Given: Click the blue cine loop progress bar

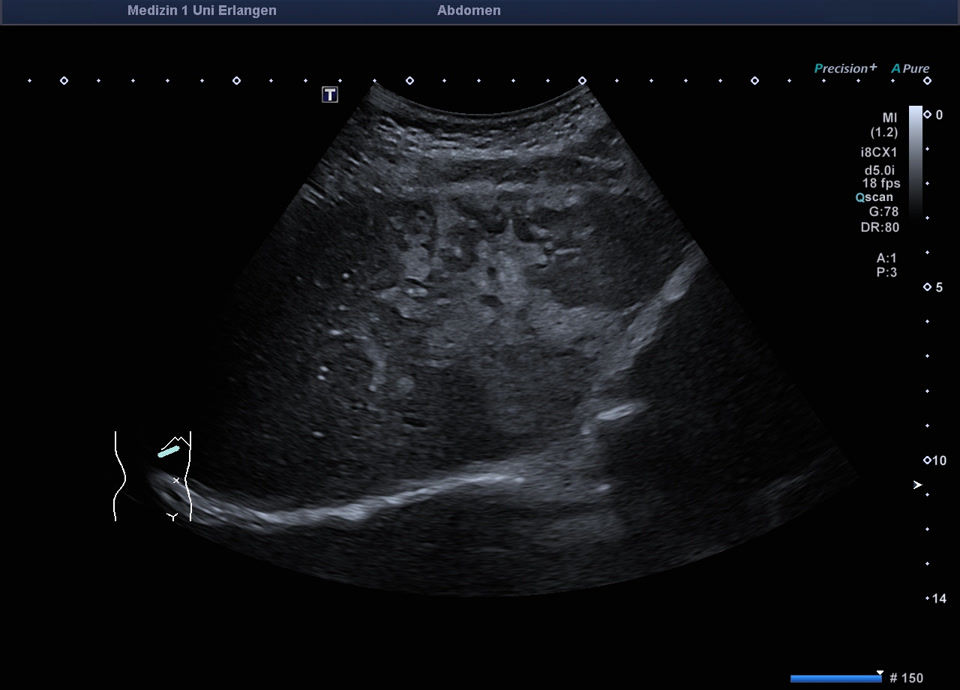Looking at the screenshot, I should pos(835,679).
